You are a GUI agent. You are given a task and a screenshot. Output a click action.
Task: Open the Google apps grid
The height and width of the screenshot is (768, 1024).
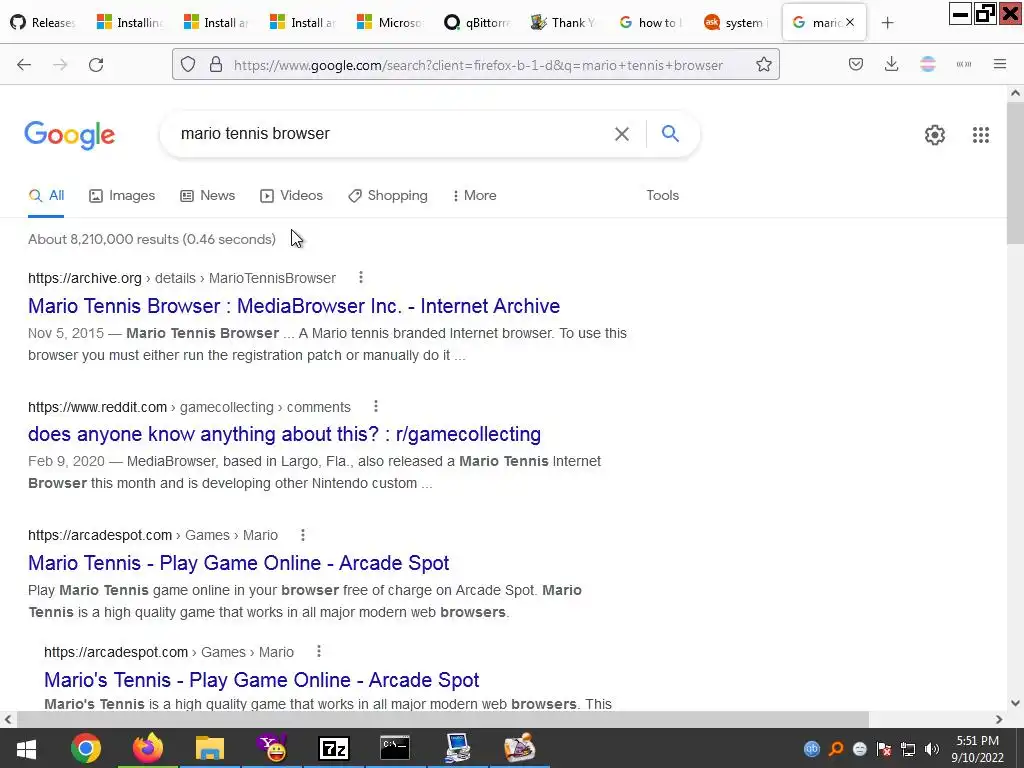point(980,135)
